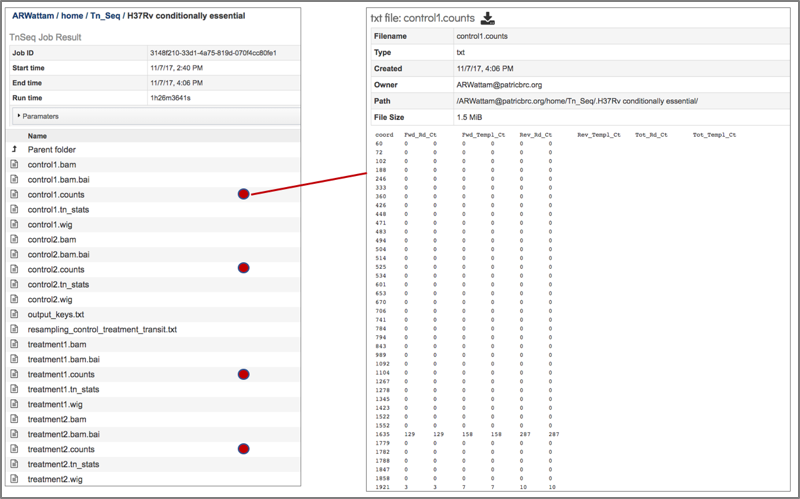Click file icon beside control2.wig
Image resolution: width=800 pixels, height=499 pixels.
14,299
